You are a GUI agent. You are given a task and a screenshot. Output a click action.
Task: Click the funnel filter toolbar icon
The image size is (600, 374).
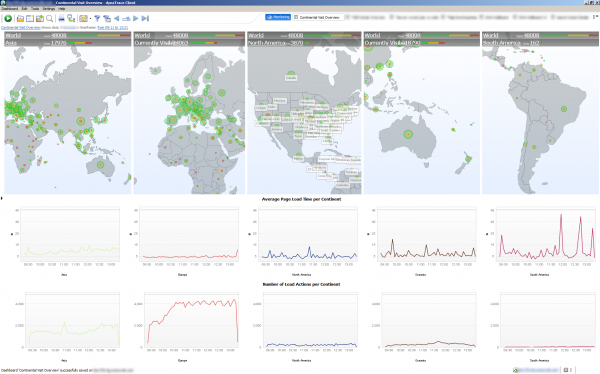tap(97, 18)
